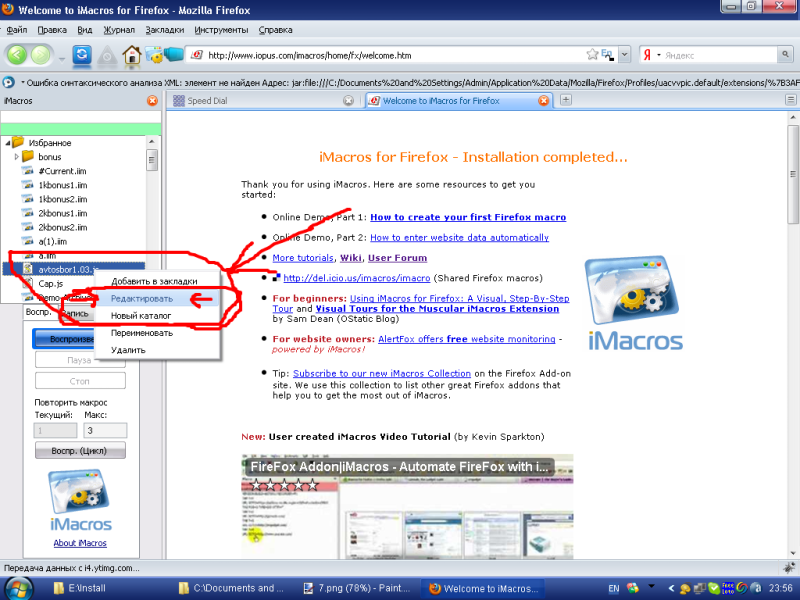Viewport: 800px width, 600px height.
Task: Open Subscribe to our new iMacros Collection
Action: (382, 373)
